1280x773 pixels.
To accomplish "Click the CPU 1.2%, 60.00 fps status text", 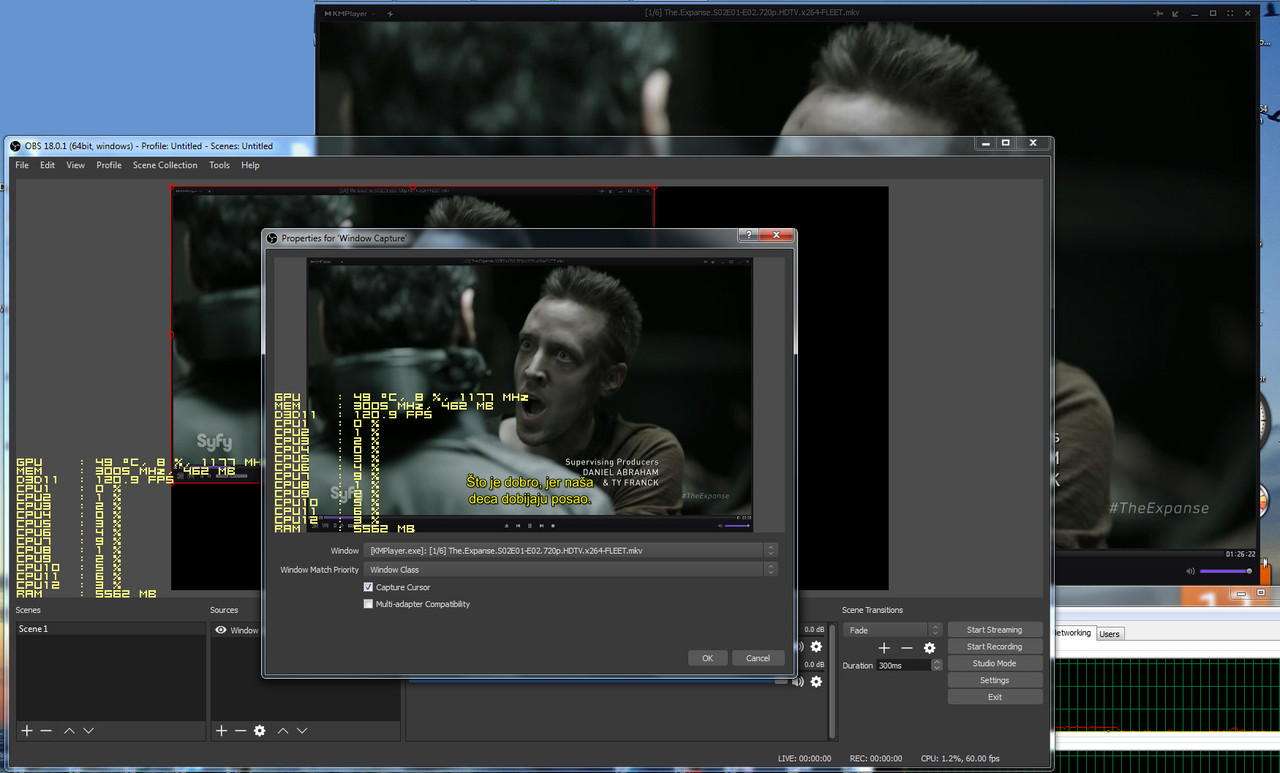I will (x=960, y=758).
